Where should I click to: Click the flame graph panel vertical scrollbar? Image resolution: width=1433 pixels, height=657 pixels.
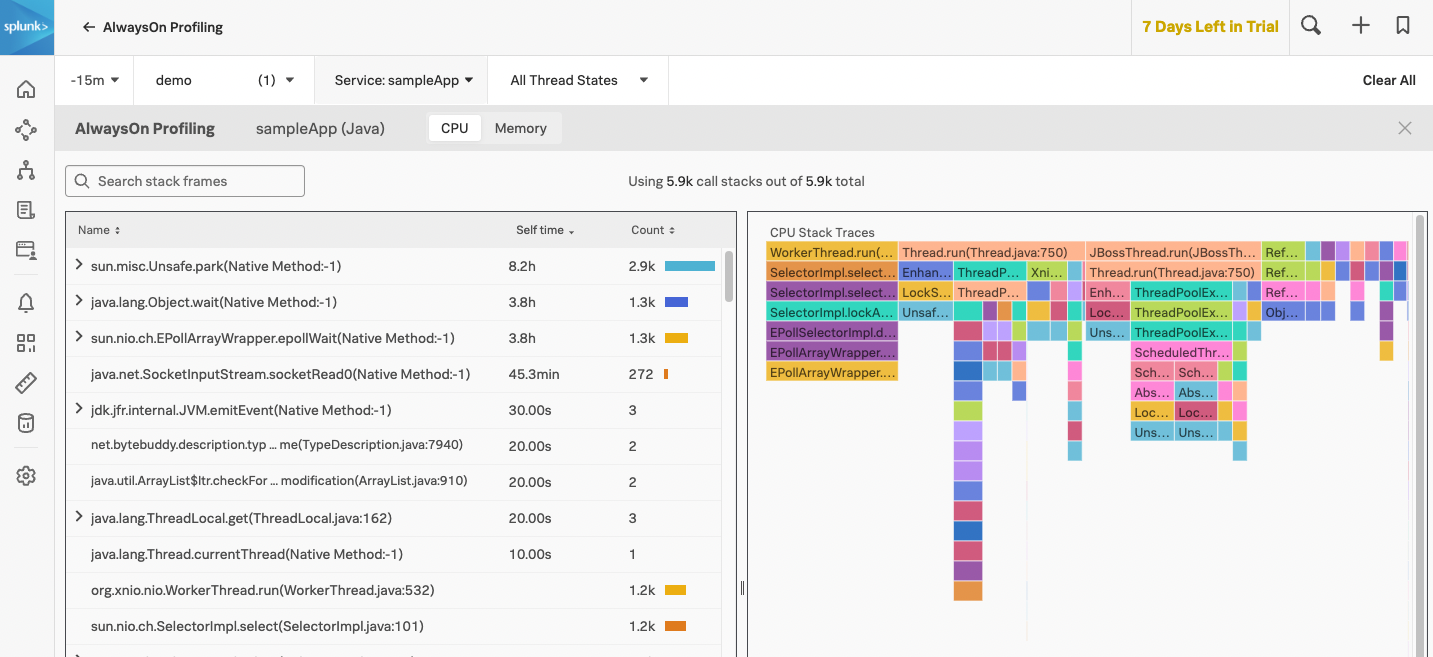1419,435
